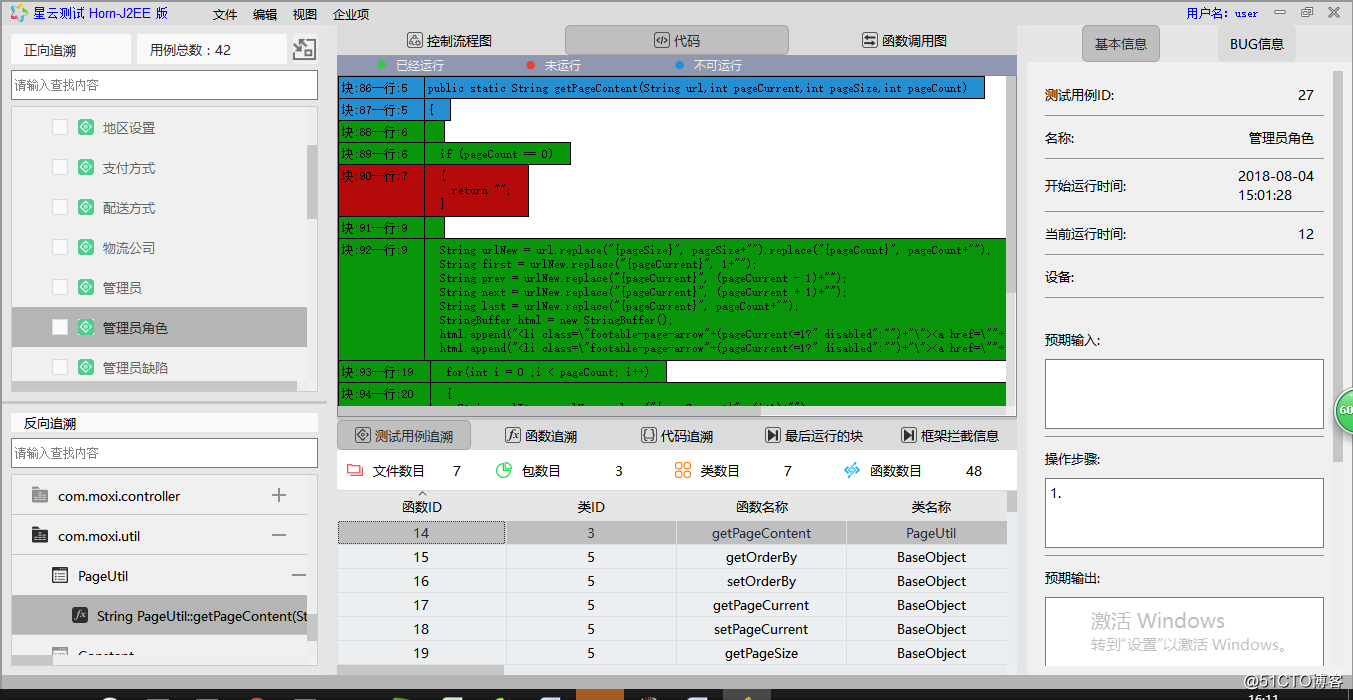Image resolution: width=1353 pixels, height=700 pixels.
Task: Click the 最后运行的块 button
Action: point(813,436)
